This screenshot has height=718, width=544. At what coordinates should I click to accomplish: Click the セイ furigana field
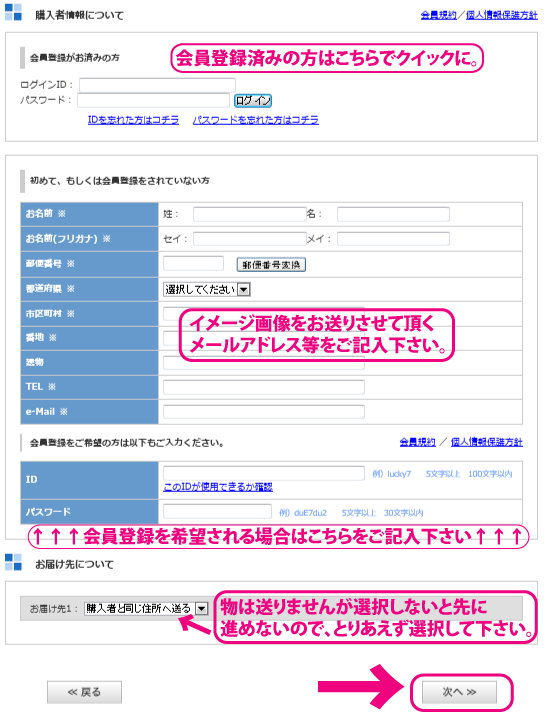click(250, 239)
